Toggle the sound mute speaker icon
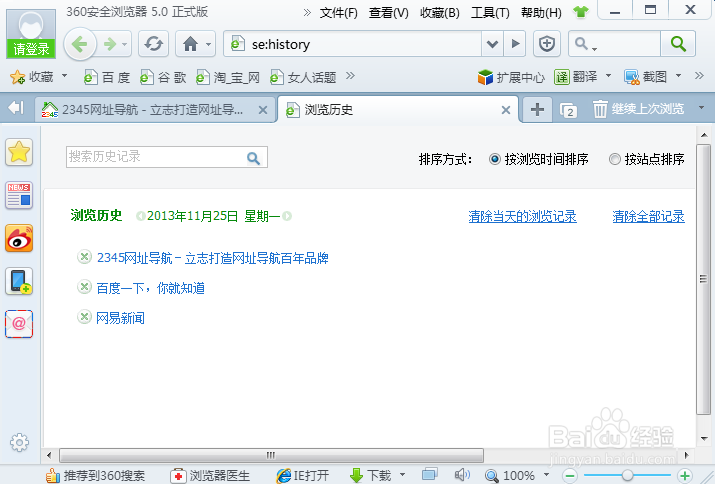 462,475
